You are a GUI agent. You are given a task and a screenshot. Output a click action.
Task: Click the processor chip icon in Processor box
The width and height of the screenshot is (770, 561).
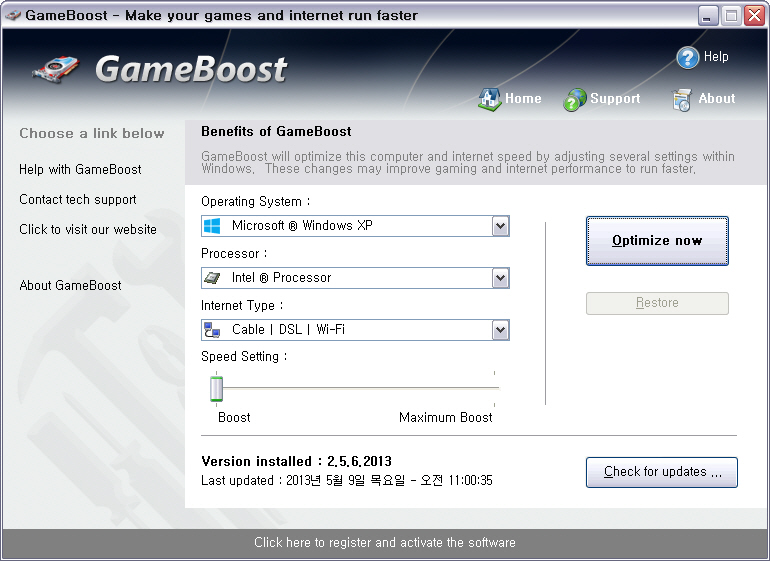[212, 278]
